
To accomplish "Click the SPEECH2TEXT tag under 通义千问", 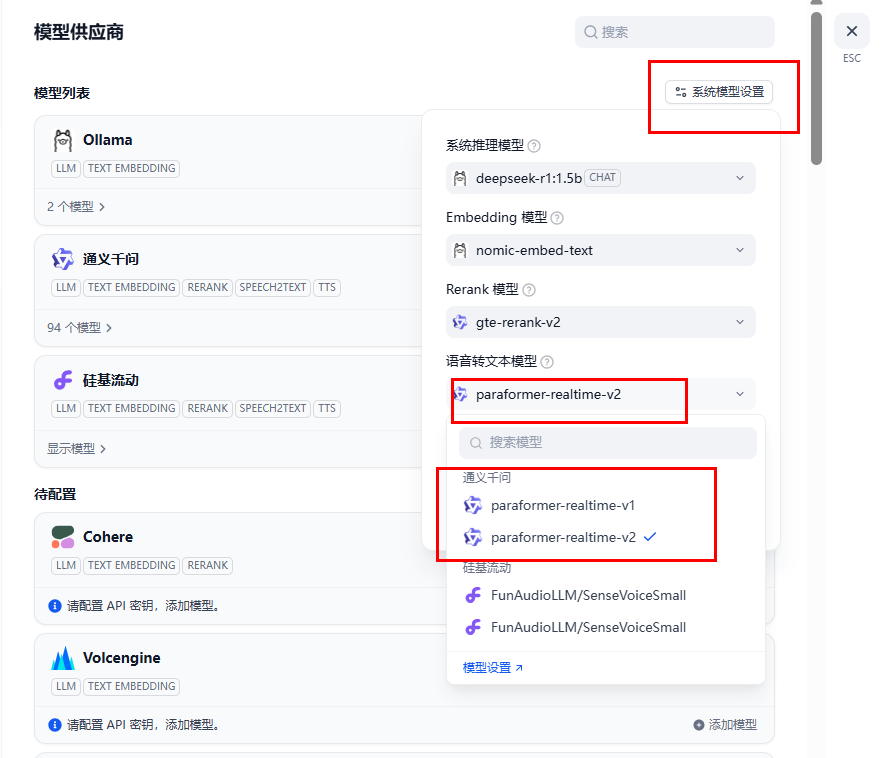I will (x=272, y=288).
